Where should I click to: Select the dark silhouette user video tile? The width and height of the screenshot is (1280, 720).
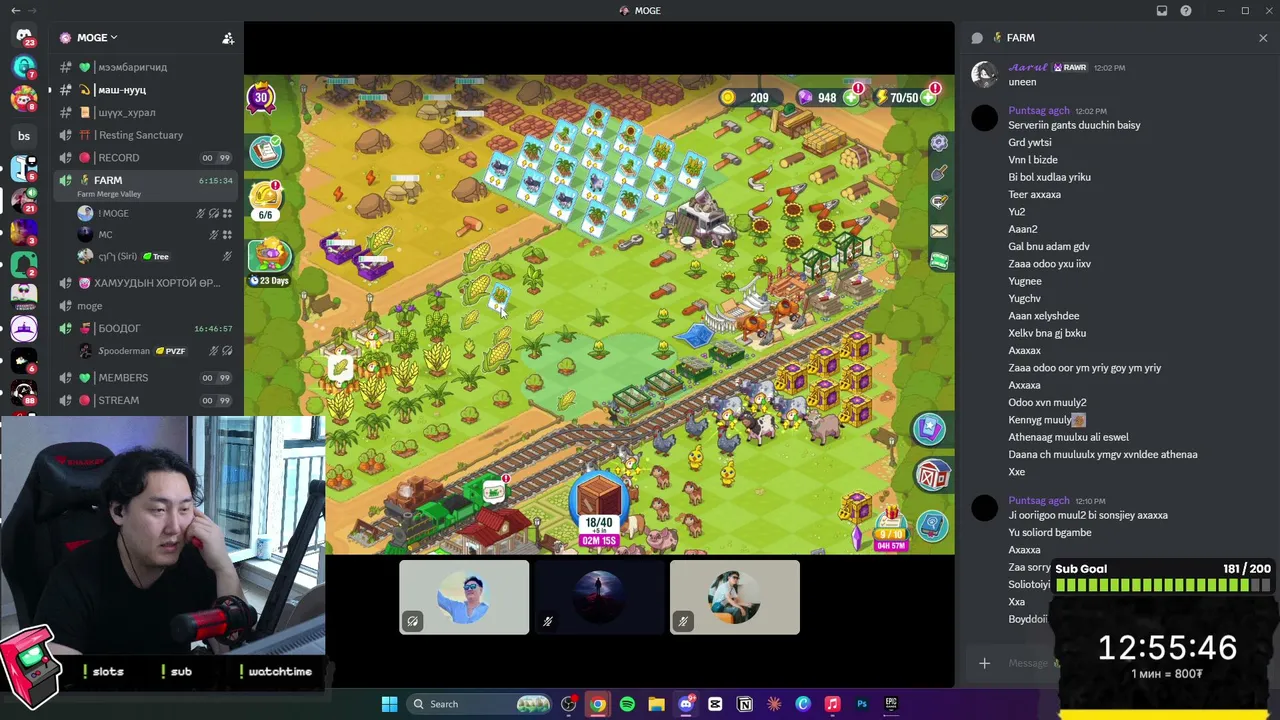pyautogui.click(x=599, y=597)
